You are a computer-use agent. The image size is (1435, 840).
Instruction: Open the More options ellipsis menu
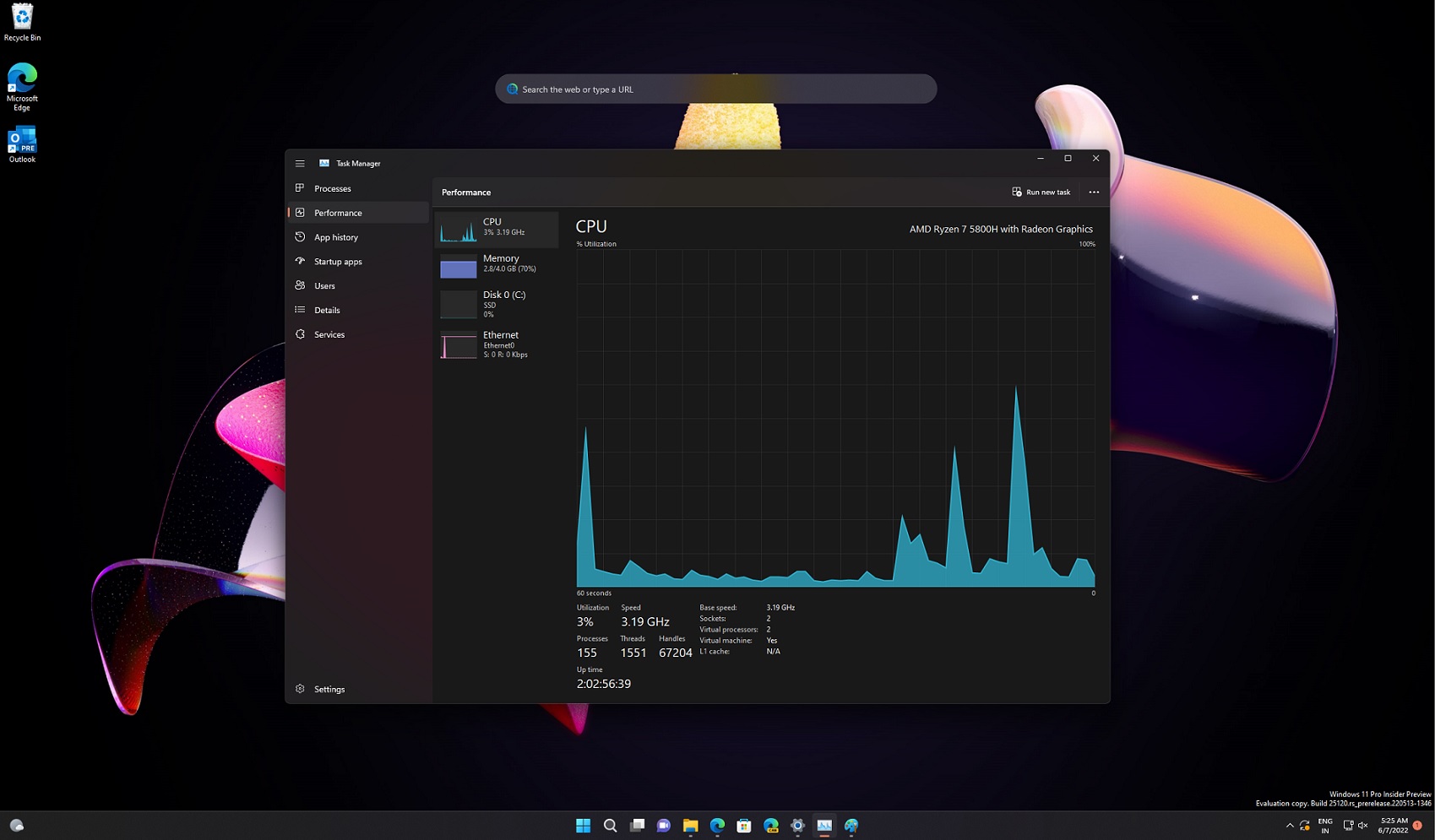(1094, 192)
